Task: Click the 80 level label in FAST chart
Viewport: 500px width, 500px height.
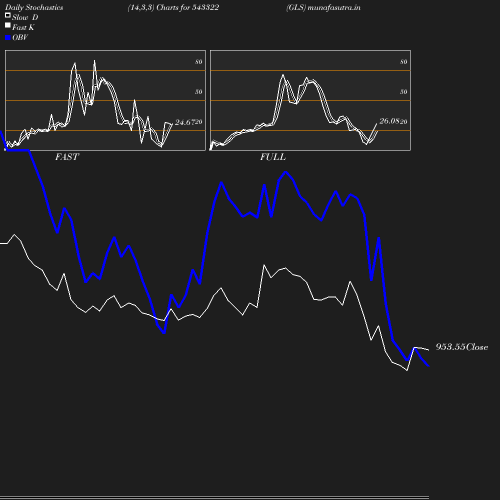Action: pyautogui.click(x=199, y=62)
